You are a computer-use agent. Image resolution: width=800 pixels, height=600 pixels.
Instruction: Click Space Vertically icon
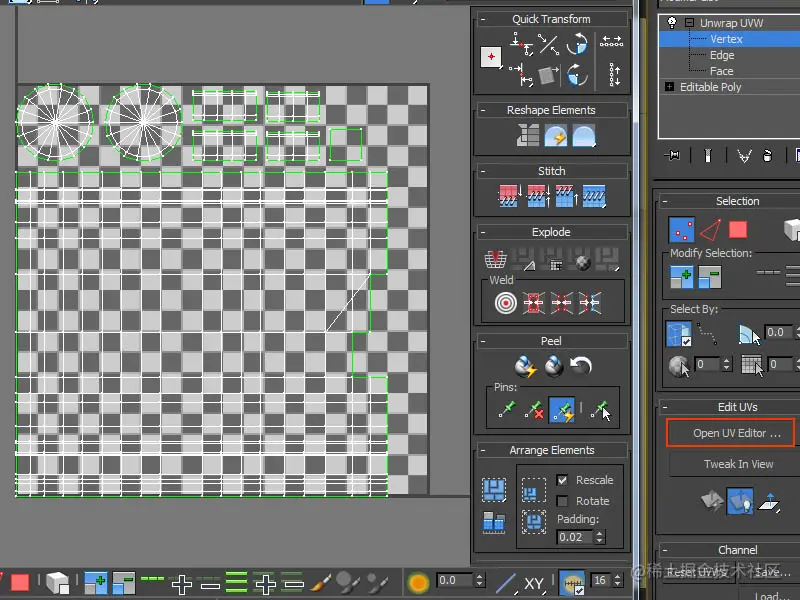[614, 75]
